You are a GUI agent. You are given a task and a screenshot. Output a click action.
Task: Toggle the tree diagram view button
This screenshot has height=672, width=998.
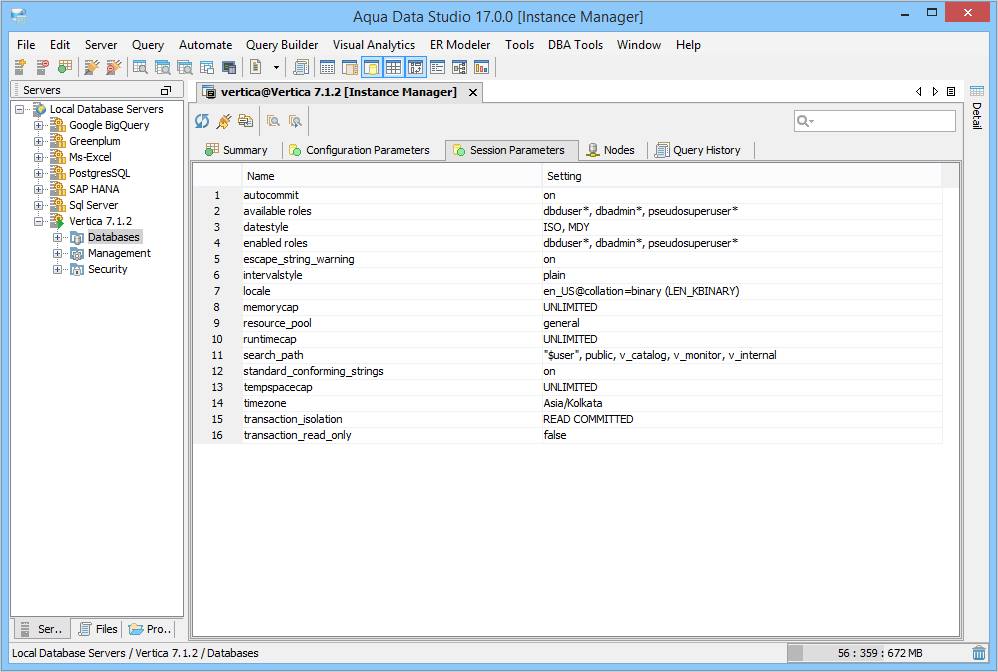460,67
